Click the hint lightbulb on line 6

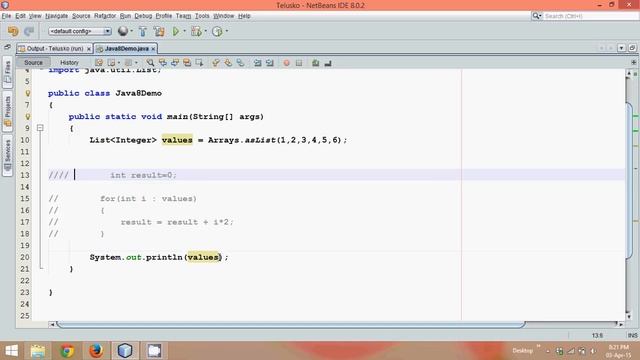(28, 93)
